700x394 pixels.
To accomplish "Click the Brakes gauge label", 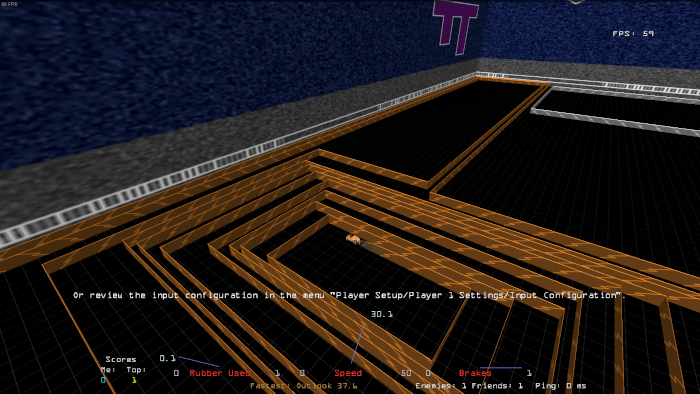I will 475,373.
